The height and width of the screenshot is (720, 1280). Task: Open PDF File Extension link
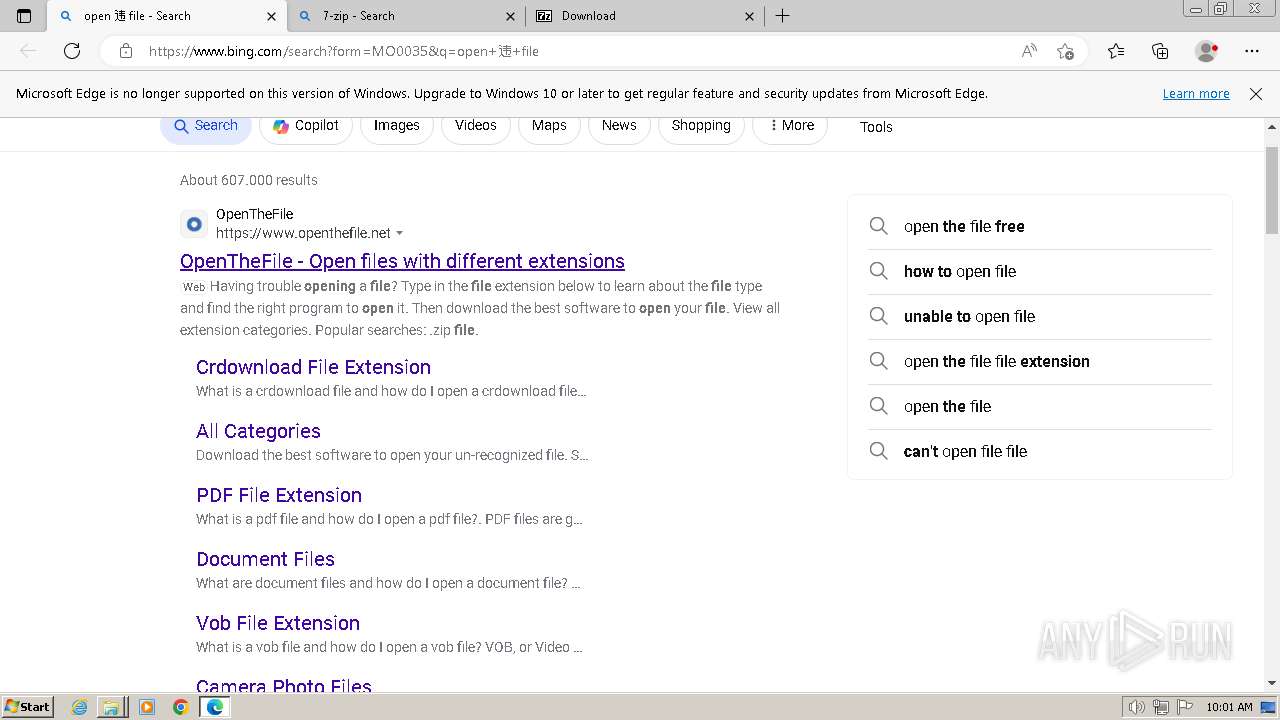[x=279, y=495]
